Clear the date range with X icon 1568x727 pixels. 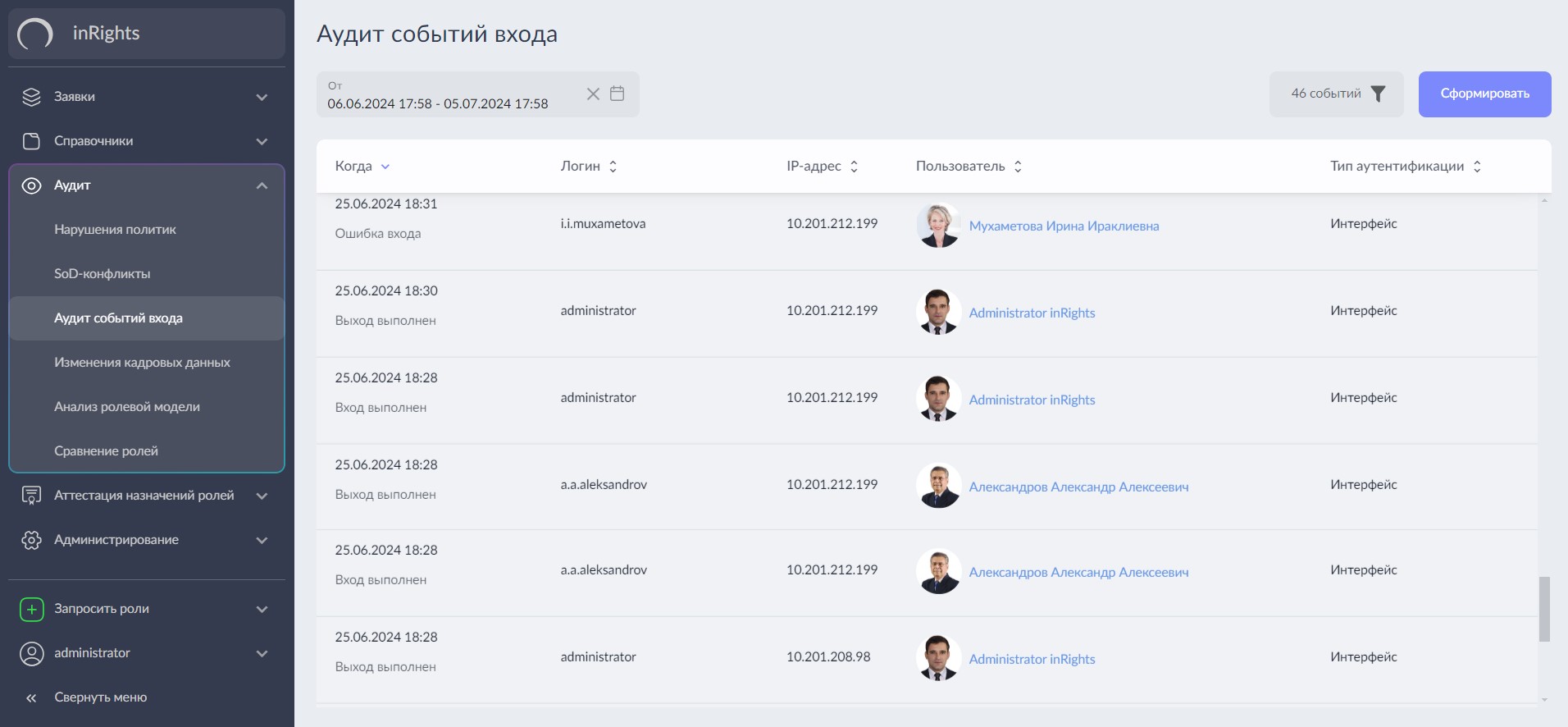(593, 94)
